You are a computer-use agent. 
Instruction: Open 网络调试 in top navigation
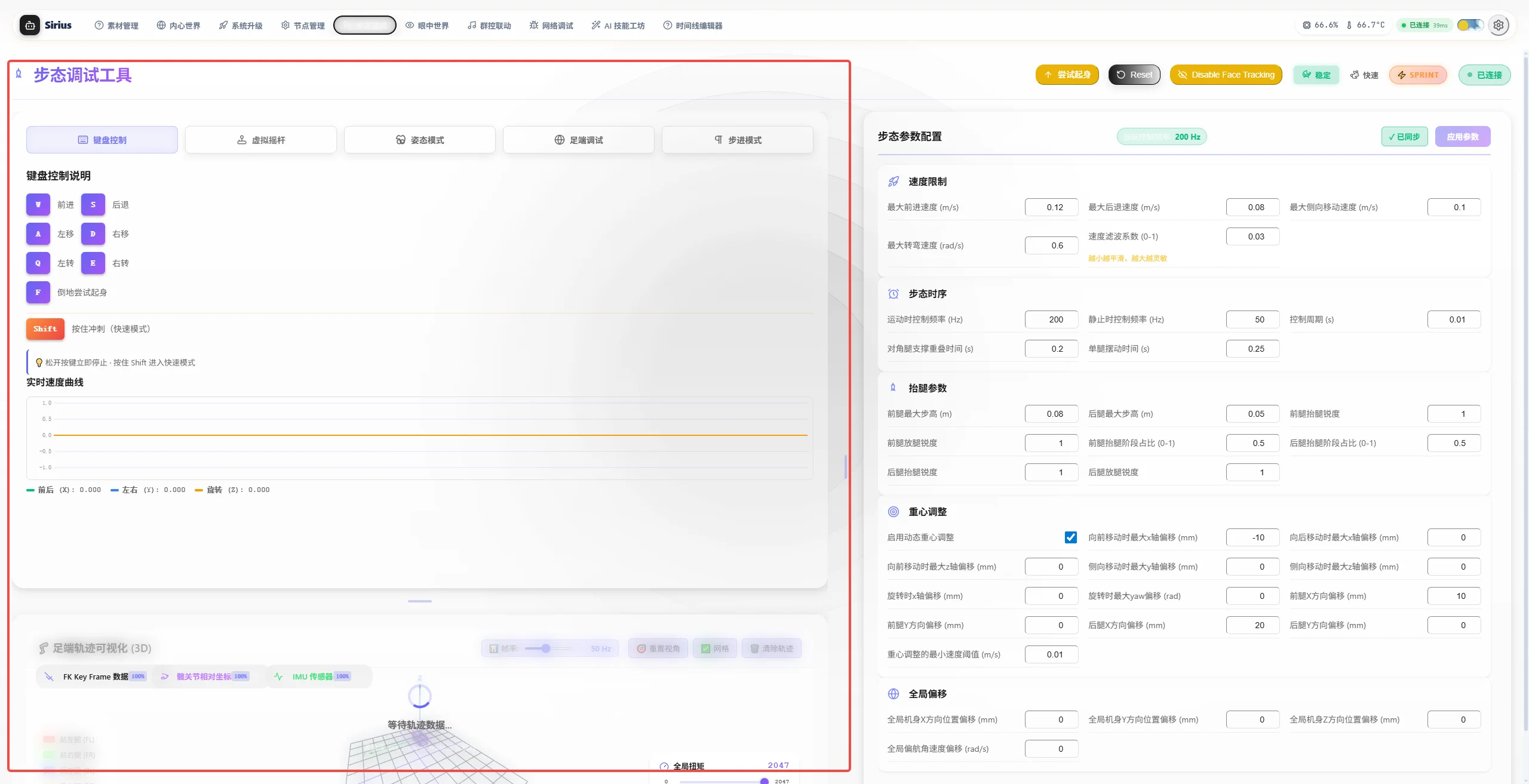[551, 25]
